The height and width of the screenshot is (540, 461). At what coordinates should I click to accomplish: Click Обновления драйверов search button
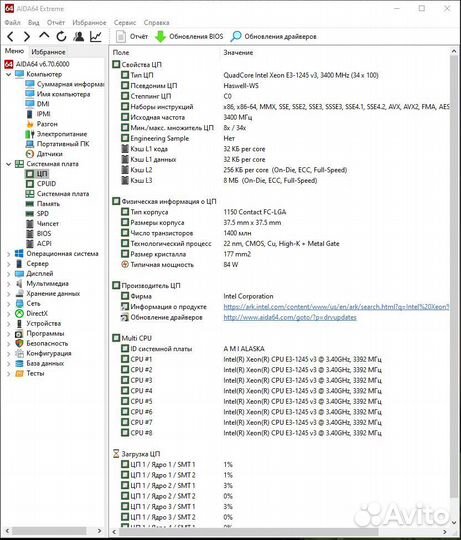(273, 36)
